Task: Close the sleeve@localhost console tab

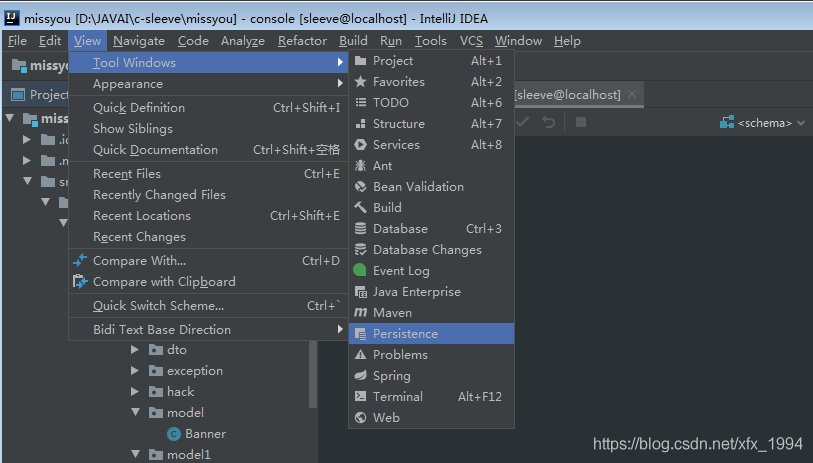Action: click(x=632, y=94)
